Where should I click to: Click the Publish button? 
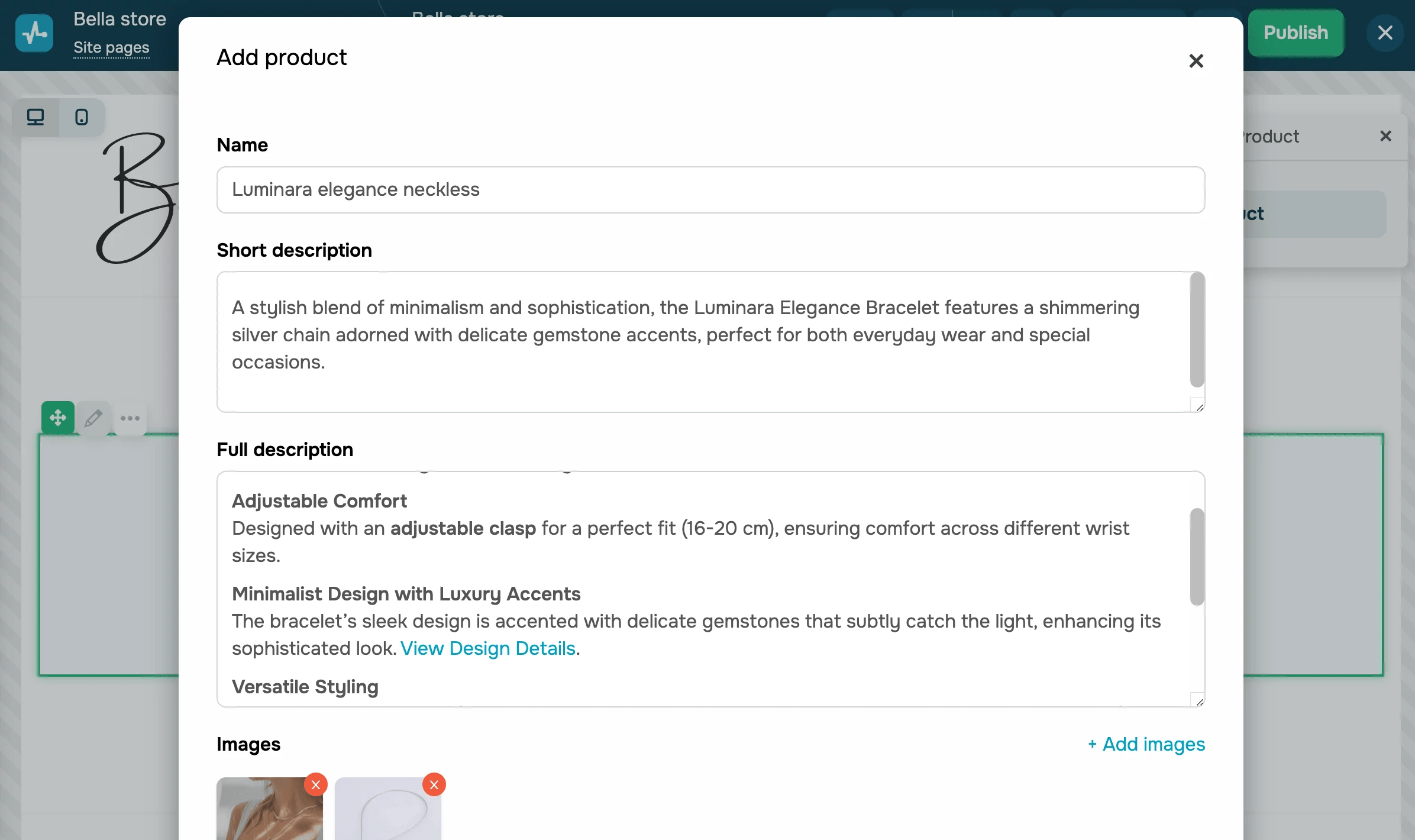click(1296, 33)
